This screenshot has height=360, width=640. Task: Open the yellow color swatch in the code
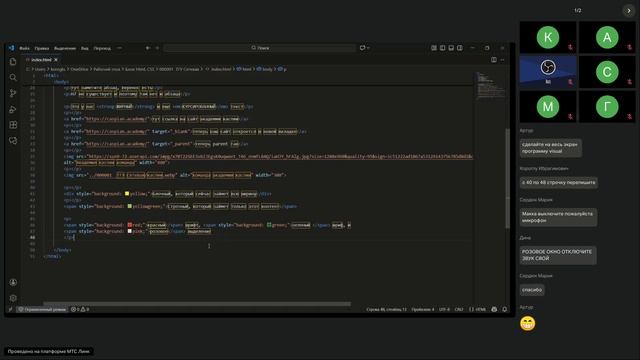pos(127,194)
